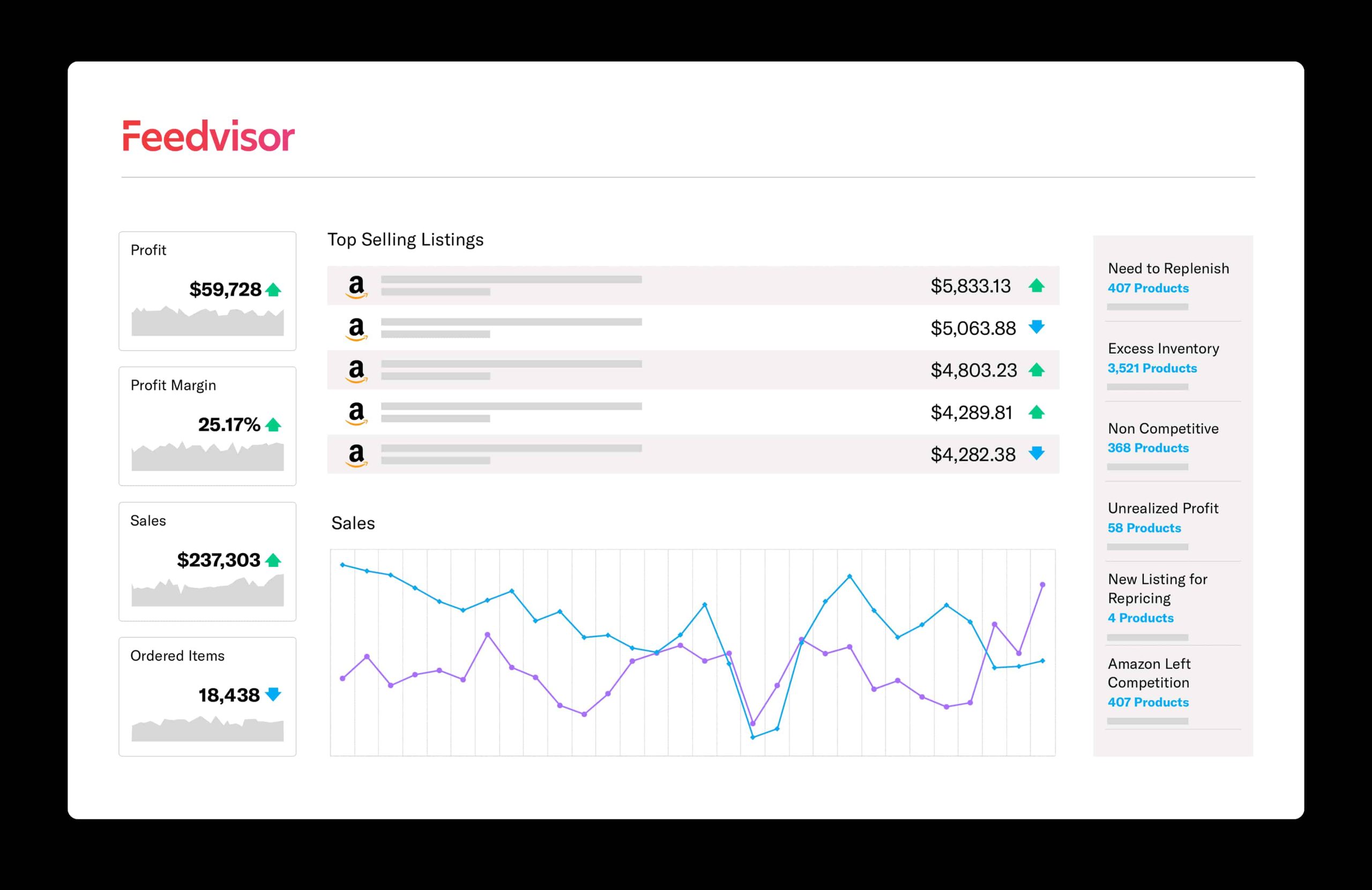The width and height of the screenshot is (1372, 890).
Task: Click the Feedvisor logo
Action: pyautogui.click(x=208, y=136)
